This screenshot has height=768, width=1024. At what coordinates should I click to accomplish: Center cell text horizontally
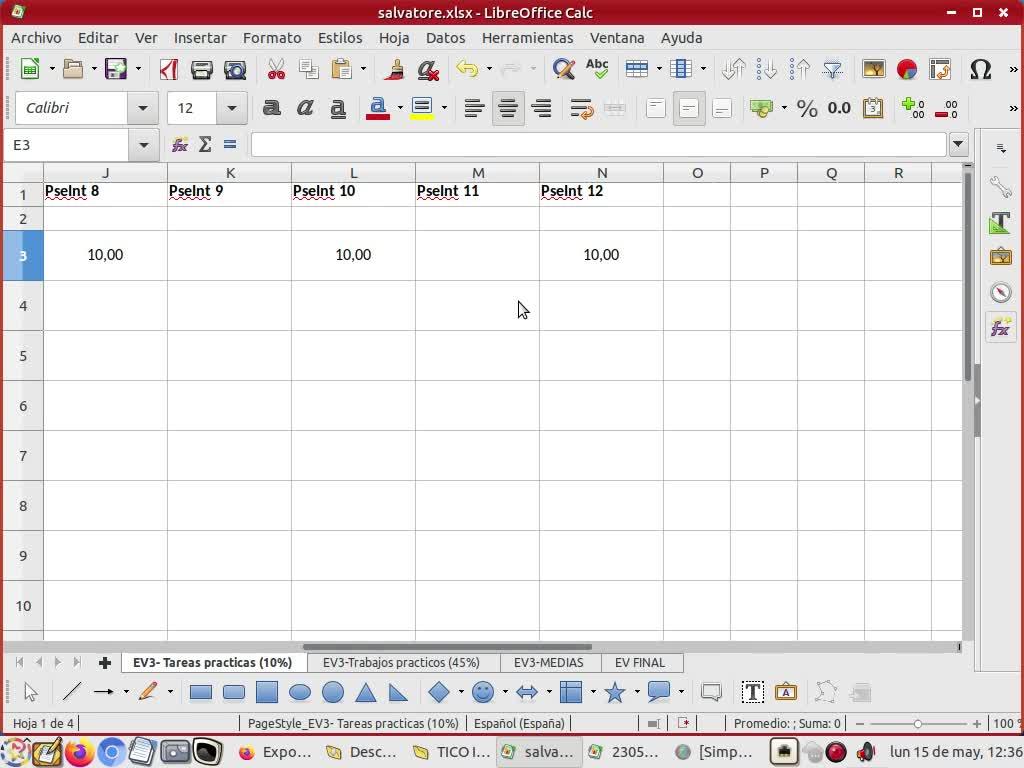[507, 108]
